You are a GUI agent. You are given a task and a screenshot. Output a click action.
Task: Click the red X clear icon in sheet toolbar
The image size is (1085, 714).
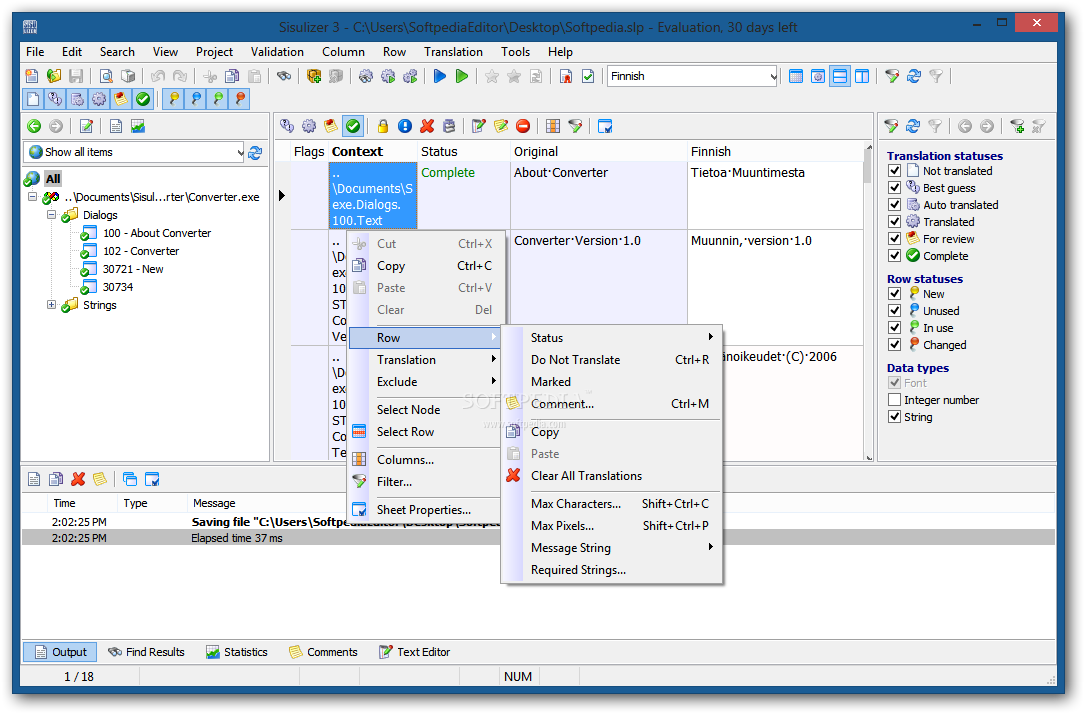click(x=427, y=126)
